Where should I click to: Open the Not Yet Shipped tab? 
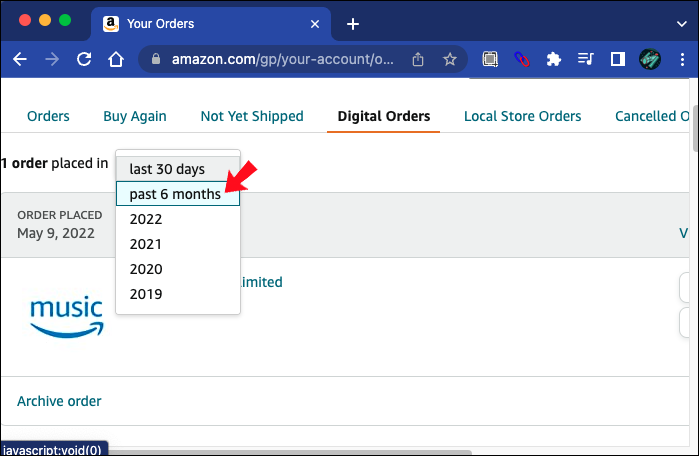[x=252, y=116]
